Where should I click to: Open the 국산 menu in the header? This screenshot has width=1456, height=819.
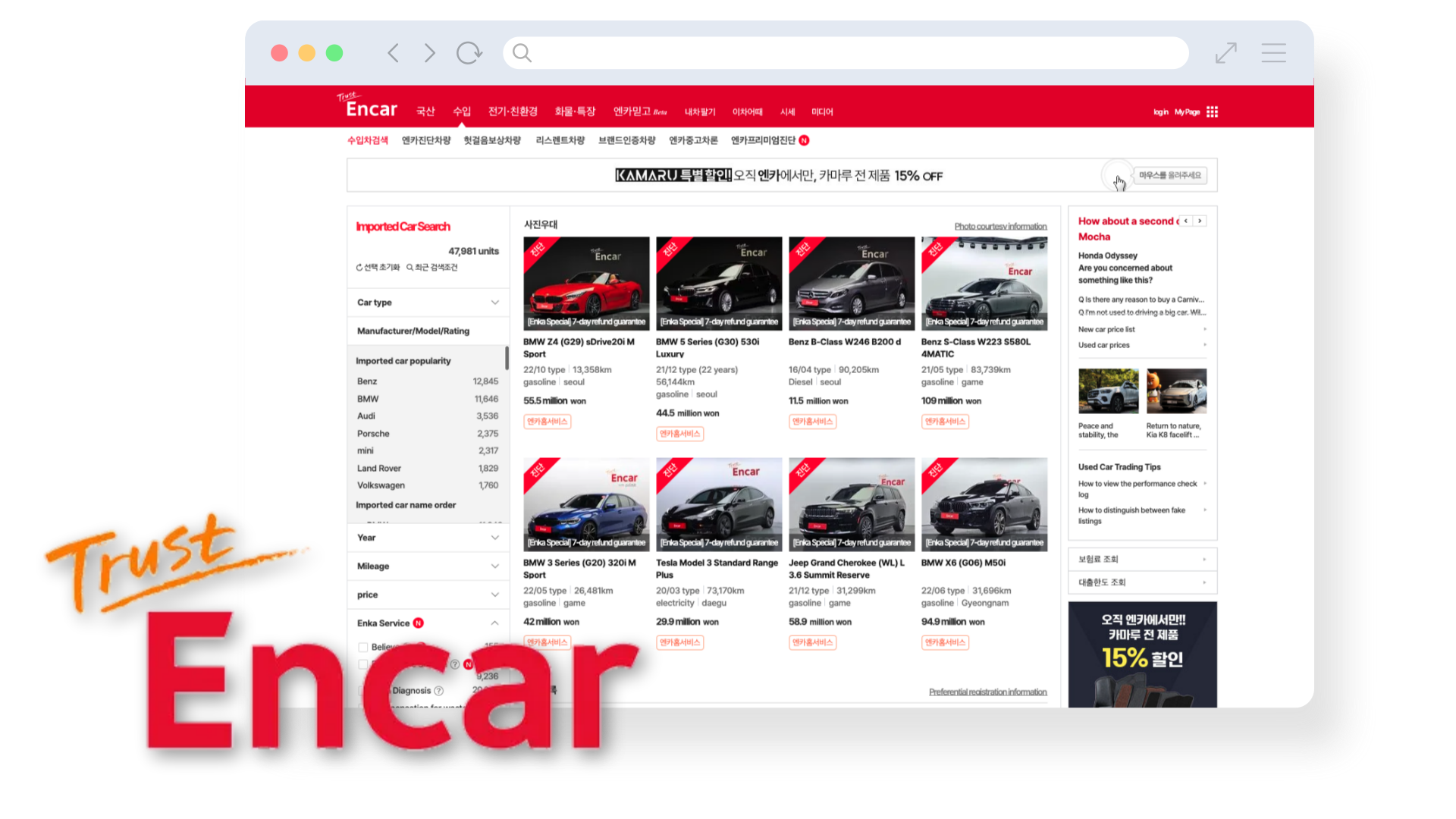click(x=425, y=111)
